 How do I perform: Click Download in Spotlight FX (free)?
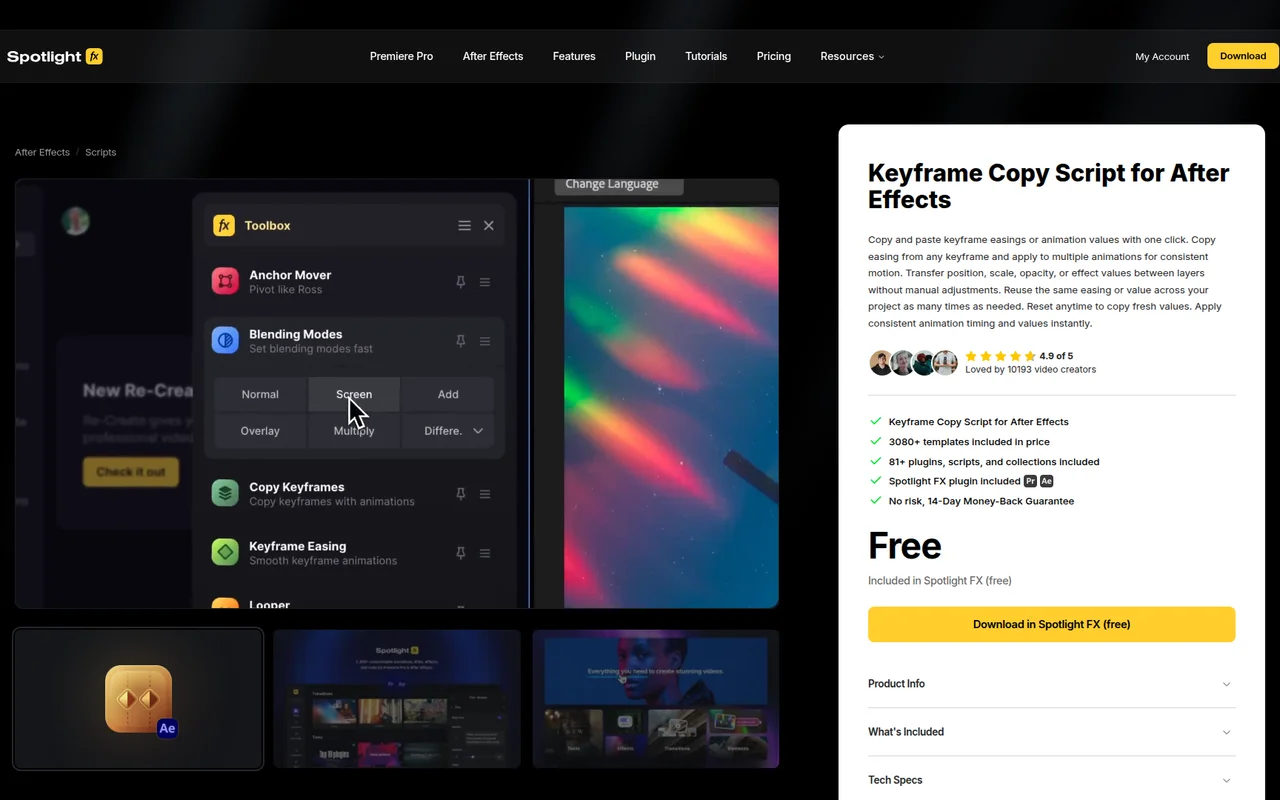[1051, 624]
